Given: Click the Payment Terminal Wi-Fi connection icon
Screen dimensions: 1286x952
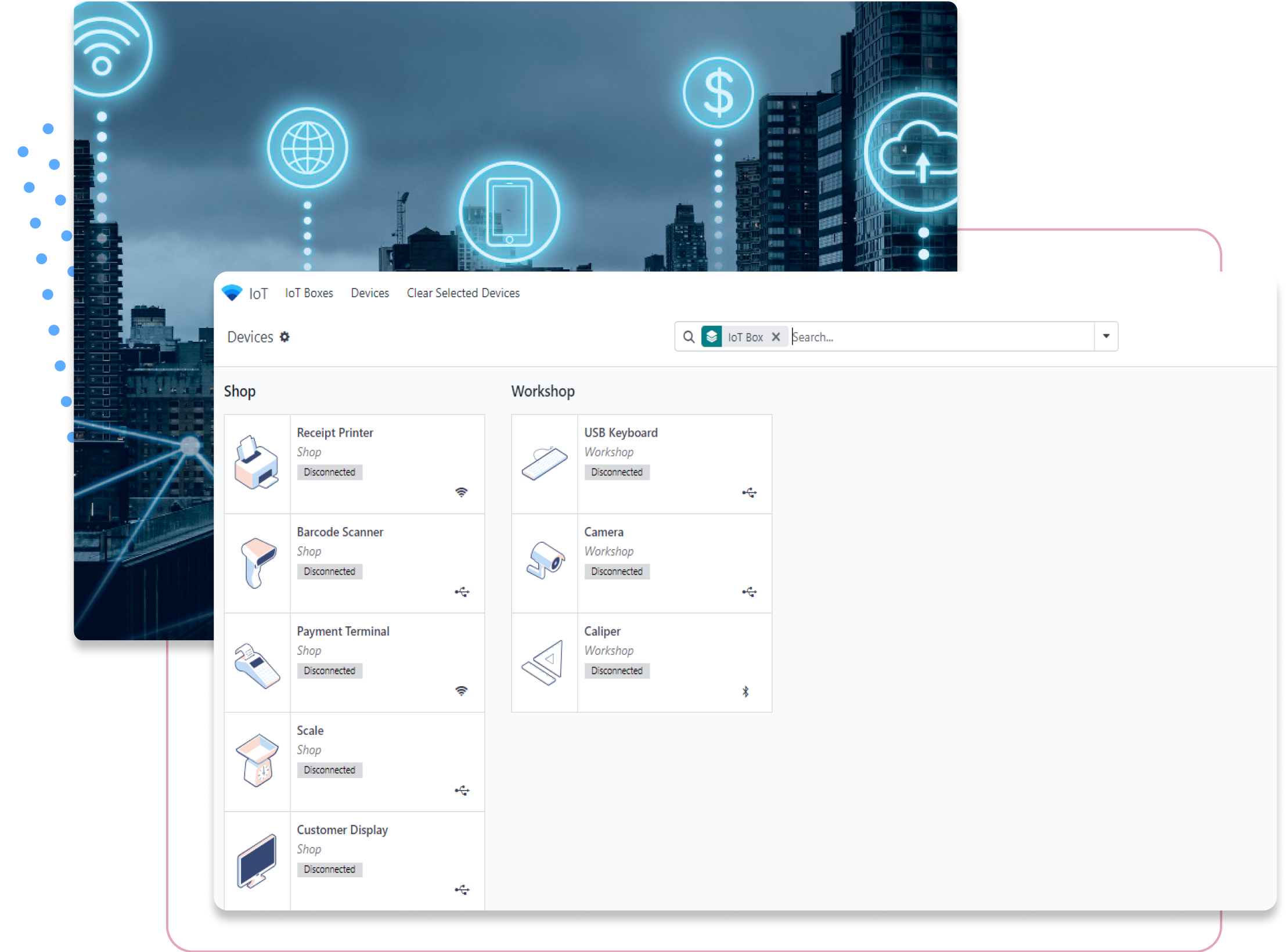Looking at the screenshot, I should point(461,691).
